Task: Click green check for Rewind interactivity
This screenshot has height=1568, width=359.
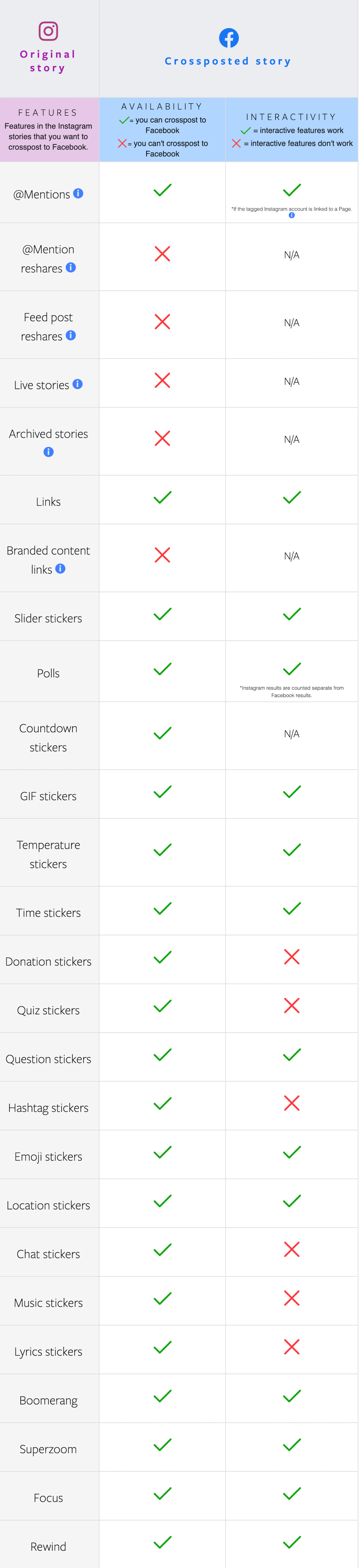Action: 292,1541
